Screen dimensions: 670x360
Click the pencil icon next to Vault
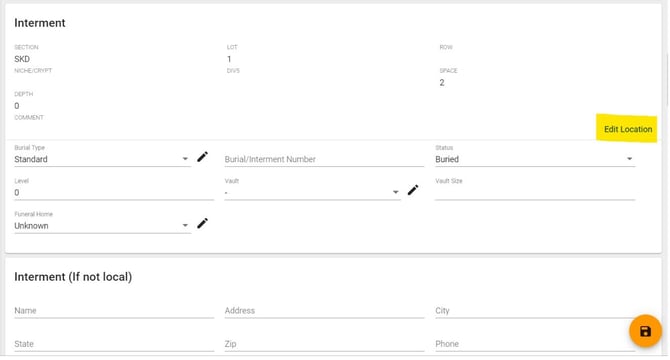click(413, 190)
